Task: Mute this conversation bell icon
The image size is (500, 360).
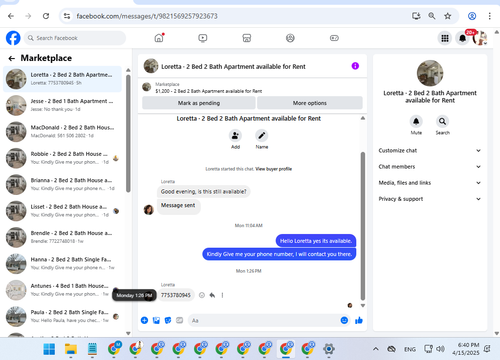Action: tap(416, 121)
